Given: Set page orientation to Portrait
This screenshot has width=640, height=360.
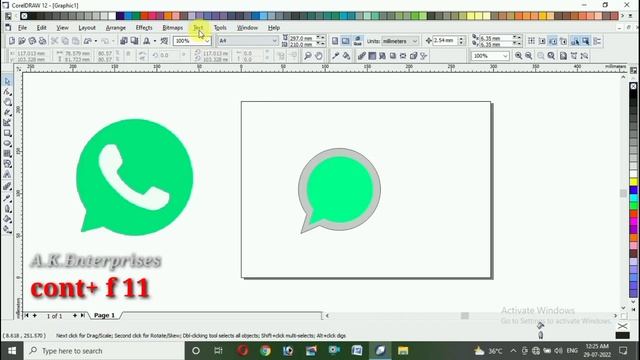Looking at the screenshot, I should [x=335, y=41].
